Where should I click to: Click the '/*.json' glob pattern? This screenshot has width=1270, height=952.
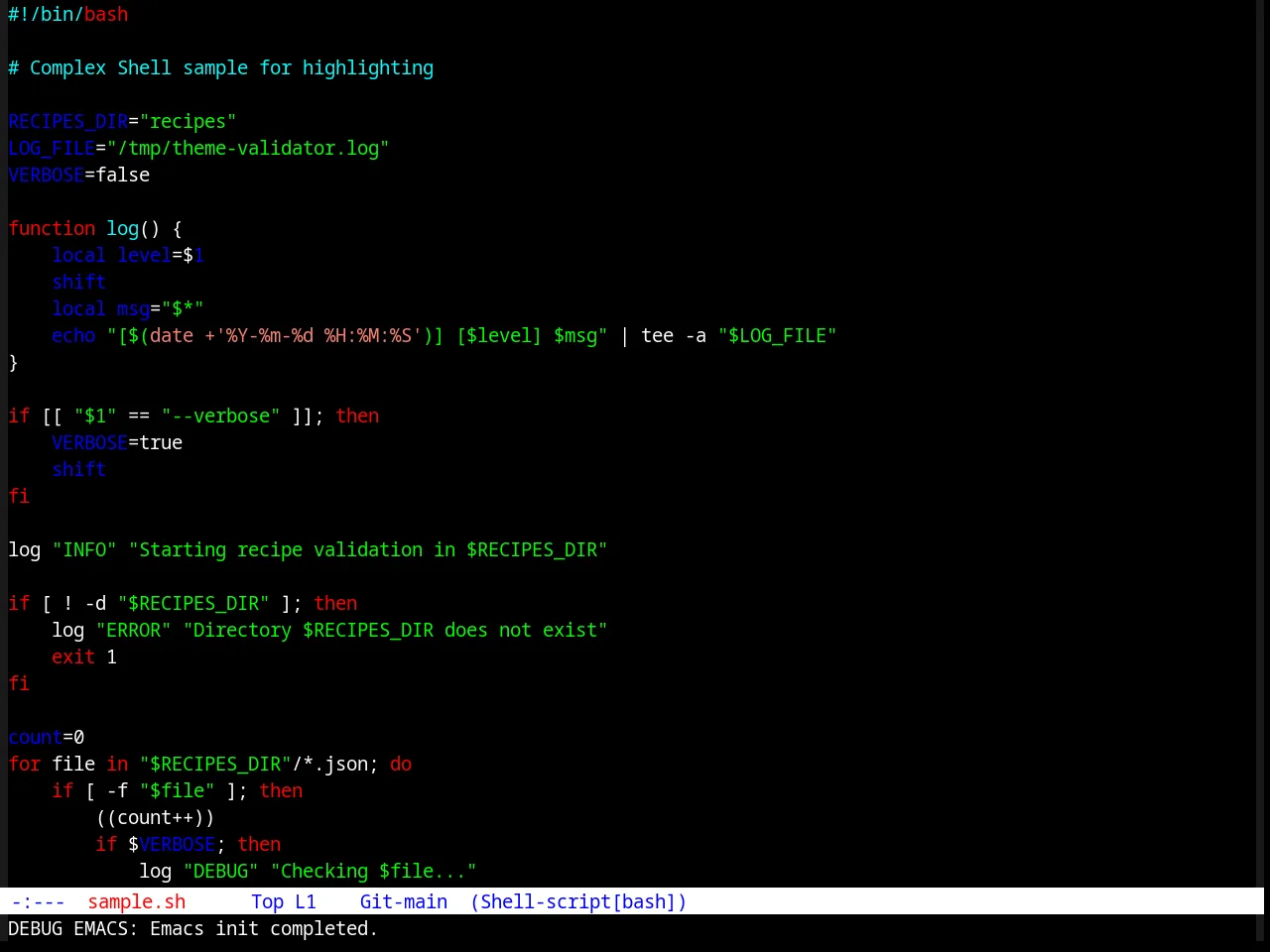[x=330, y=764]
